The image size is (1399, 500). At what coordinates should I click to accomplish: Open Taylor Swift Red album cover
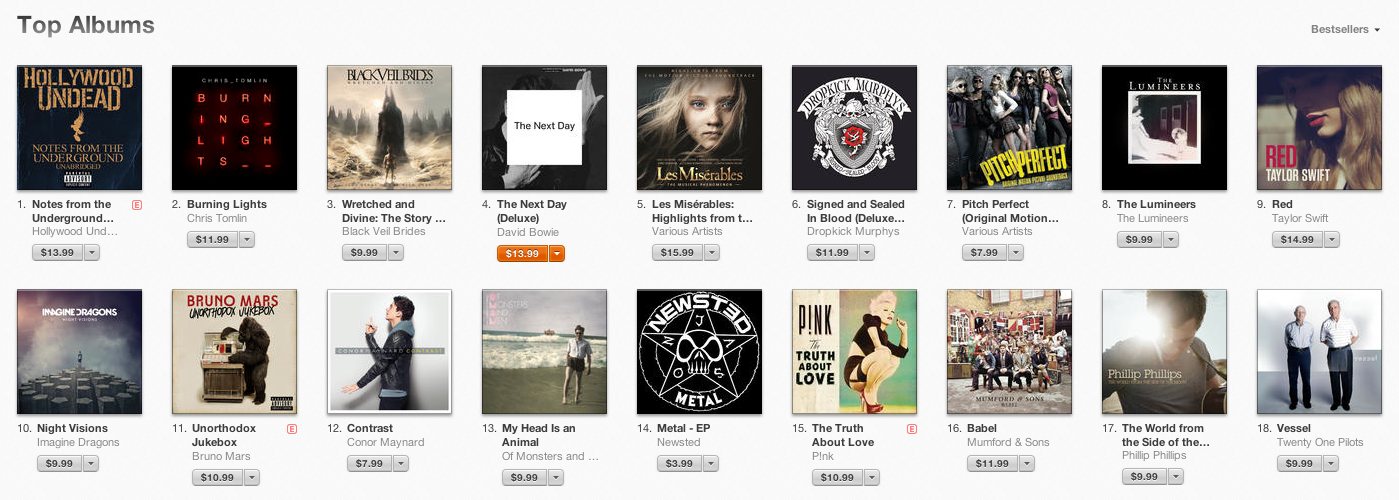coord(1319,127)
